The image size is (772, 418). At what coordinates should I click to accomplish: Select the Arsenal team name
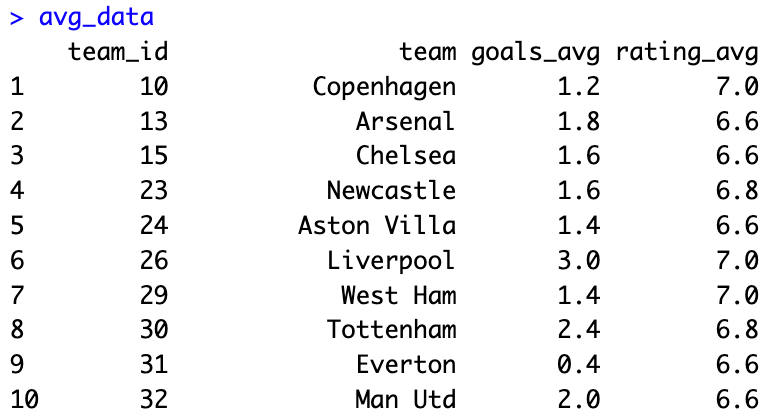[405, 122]
